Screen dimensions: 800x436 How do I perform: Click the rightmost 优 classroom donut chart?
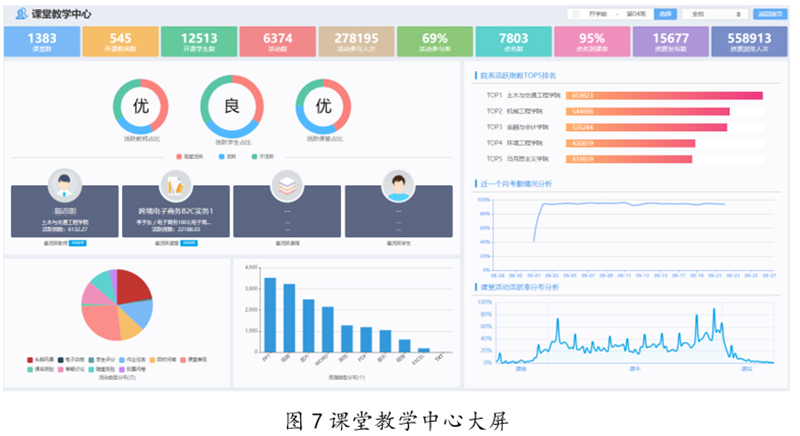(323, 106)
